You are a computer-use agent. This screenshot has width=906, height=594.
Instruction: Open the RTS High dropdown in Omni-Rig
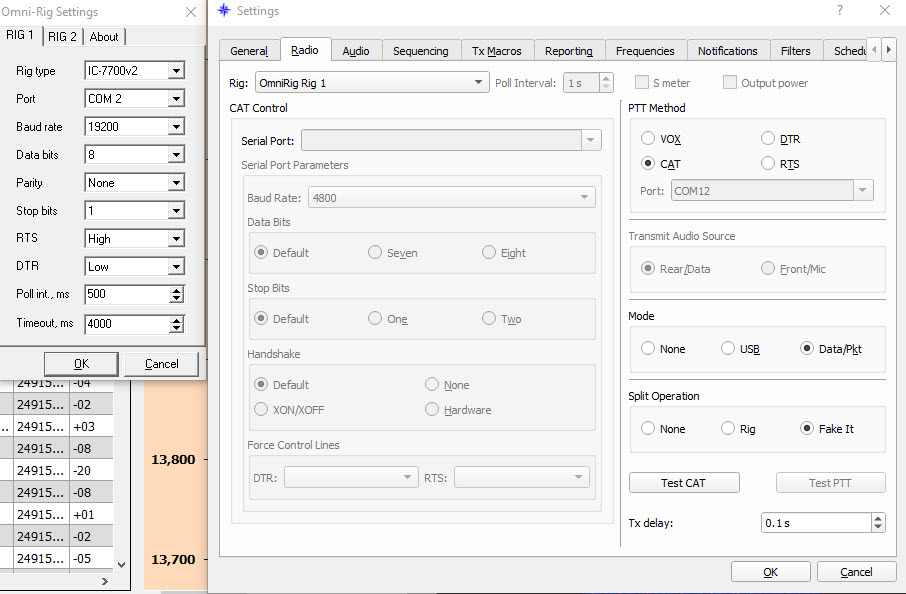click(176, 239)
